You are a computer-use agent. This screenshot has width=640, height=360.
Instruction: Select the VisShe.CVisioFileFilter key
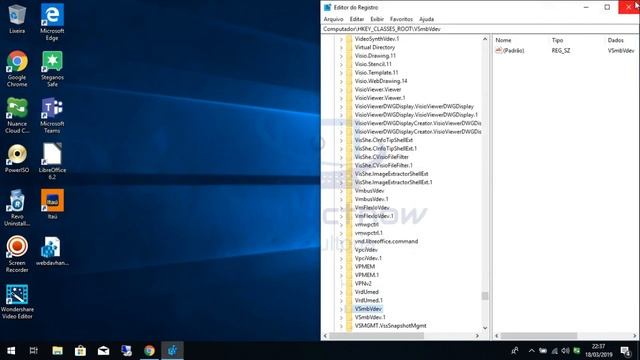(382, 157)
